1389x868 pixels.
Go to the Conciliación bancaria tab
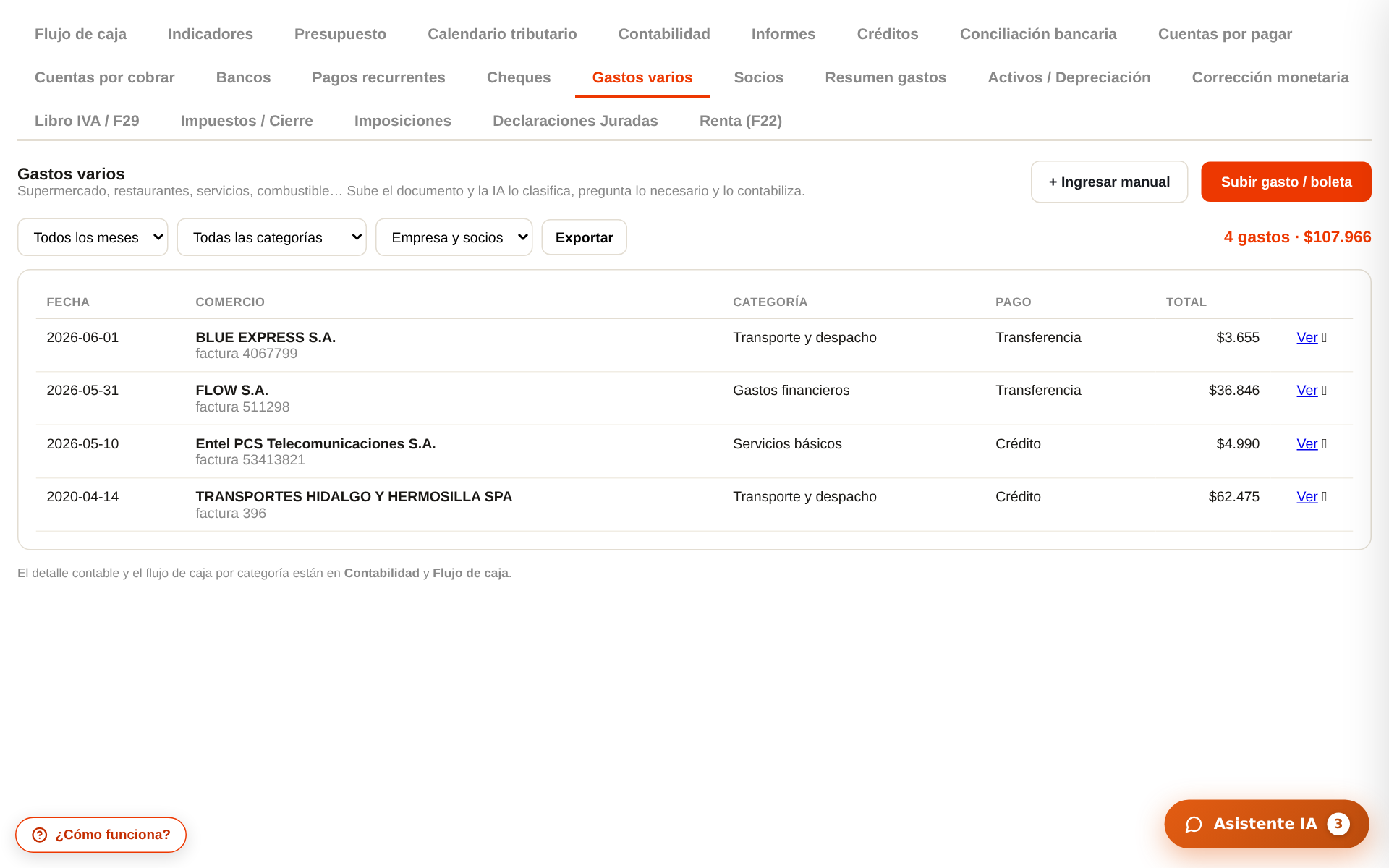[1038, 34]
